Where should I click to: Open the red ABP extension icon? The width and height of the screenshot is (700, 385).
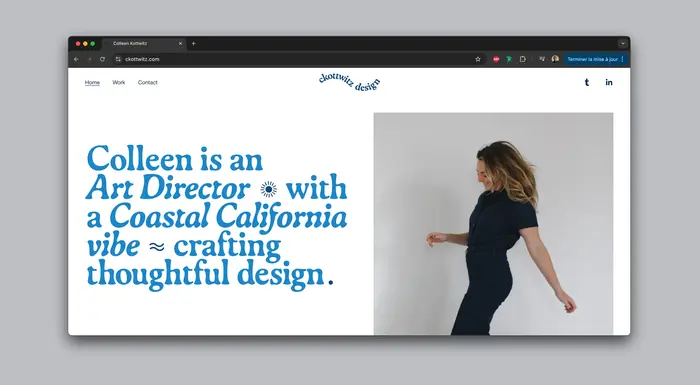[496, 59]
